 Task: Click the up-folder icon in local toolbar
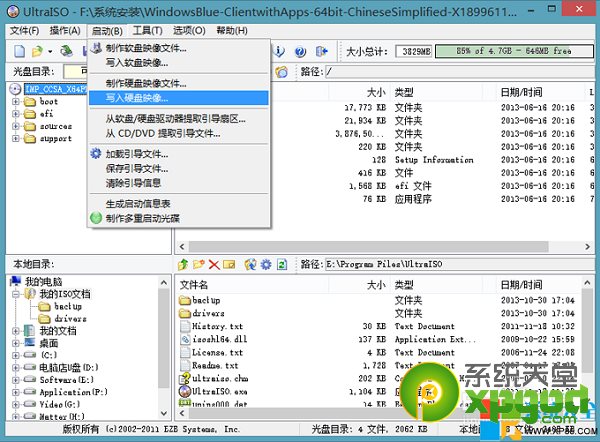click(x=183, y=264)
